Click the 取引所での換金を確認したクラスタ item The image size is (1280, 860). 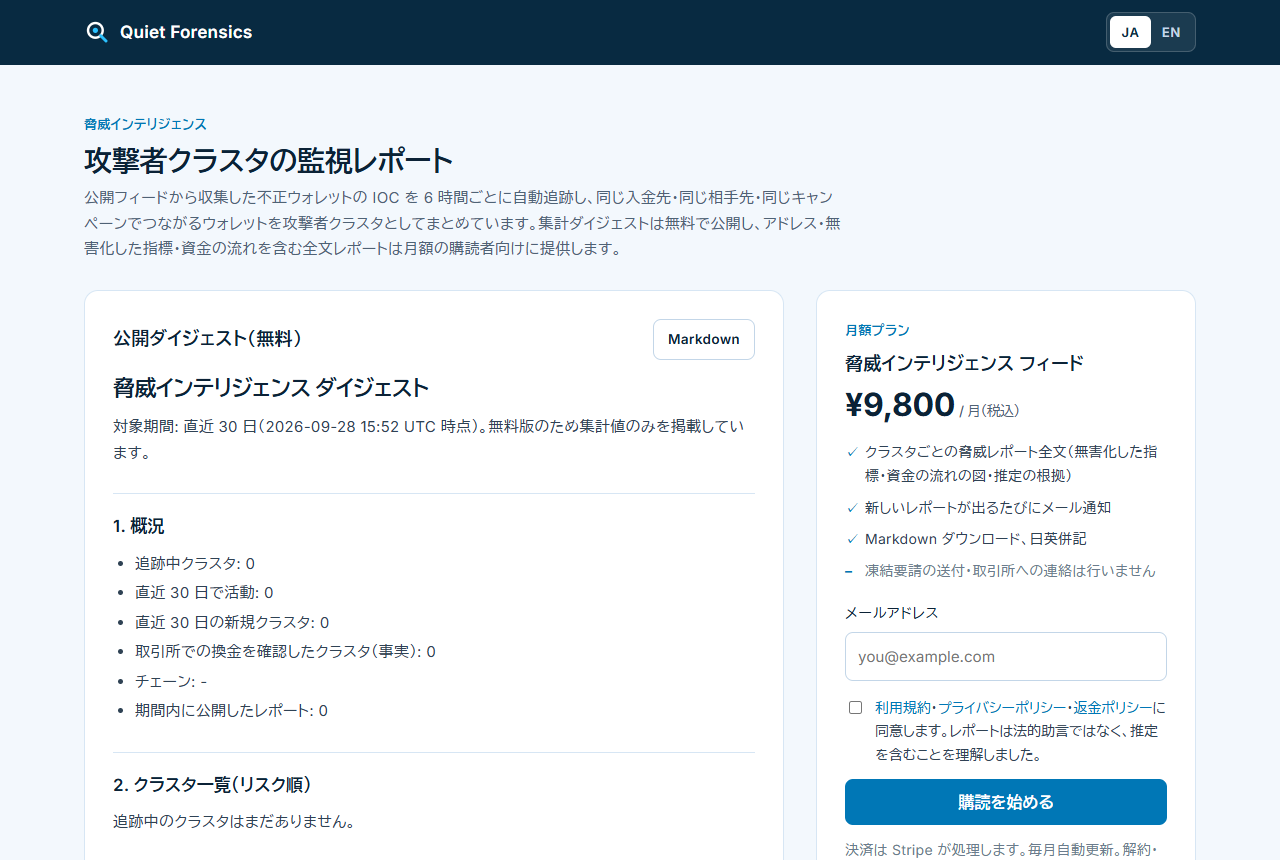click(x=285, y=651)
